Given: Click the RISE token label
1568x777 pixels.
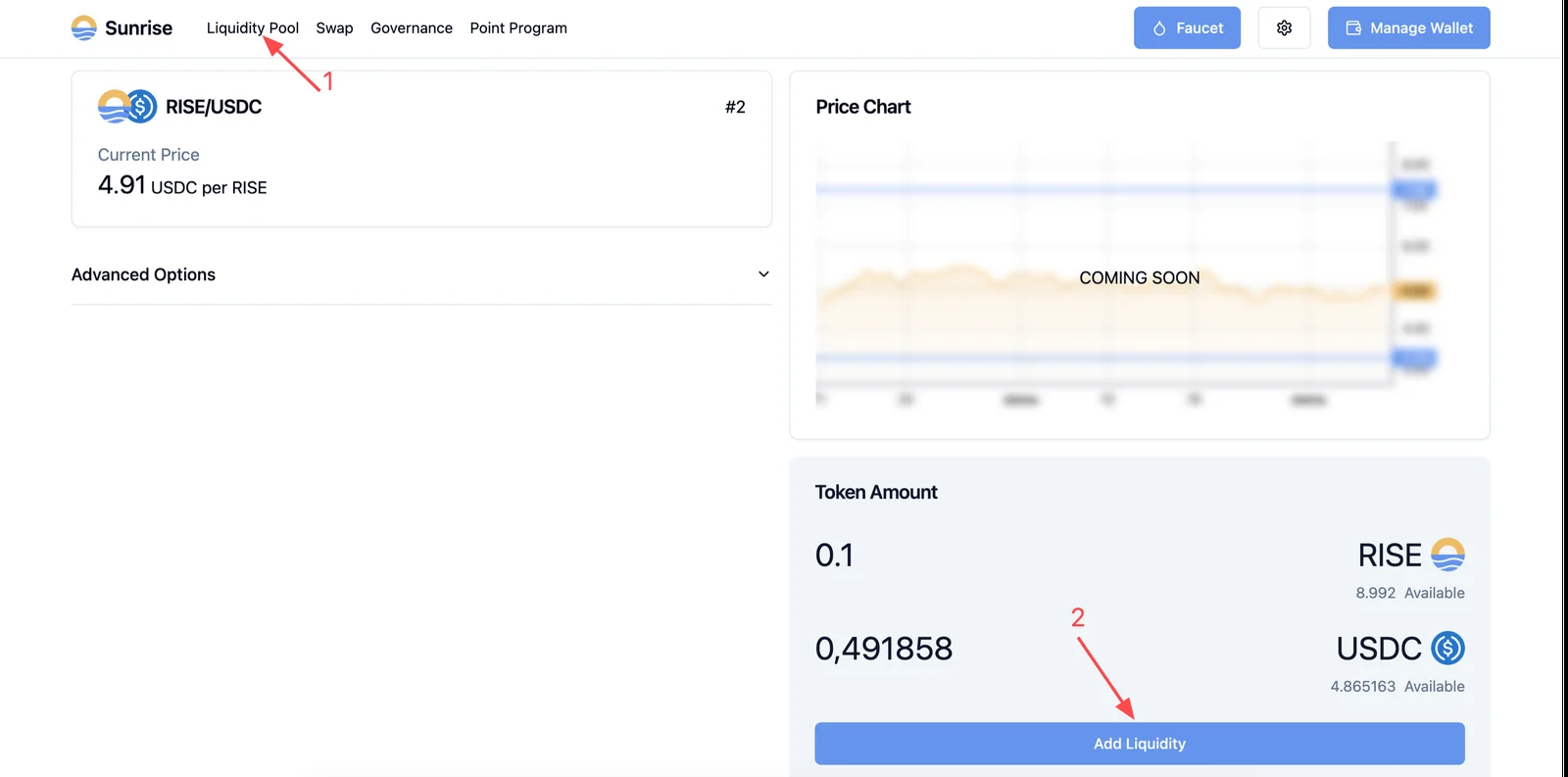Looking at the screenshot, I should coord(1390,555).
